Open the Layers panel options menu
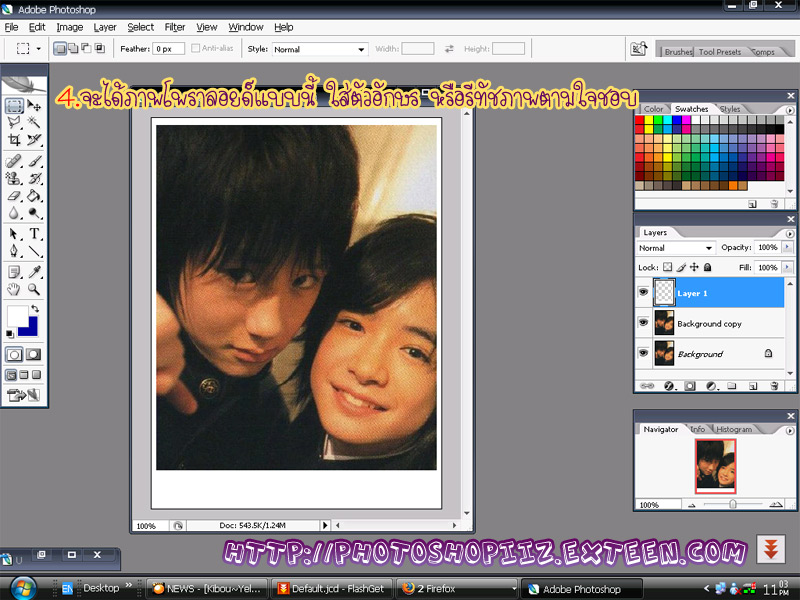The width and height of the screenshot is (800, 600). [790, 233]
